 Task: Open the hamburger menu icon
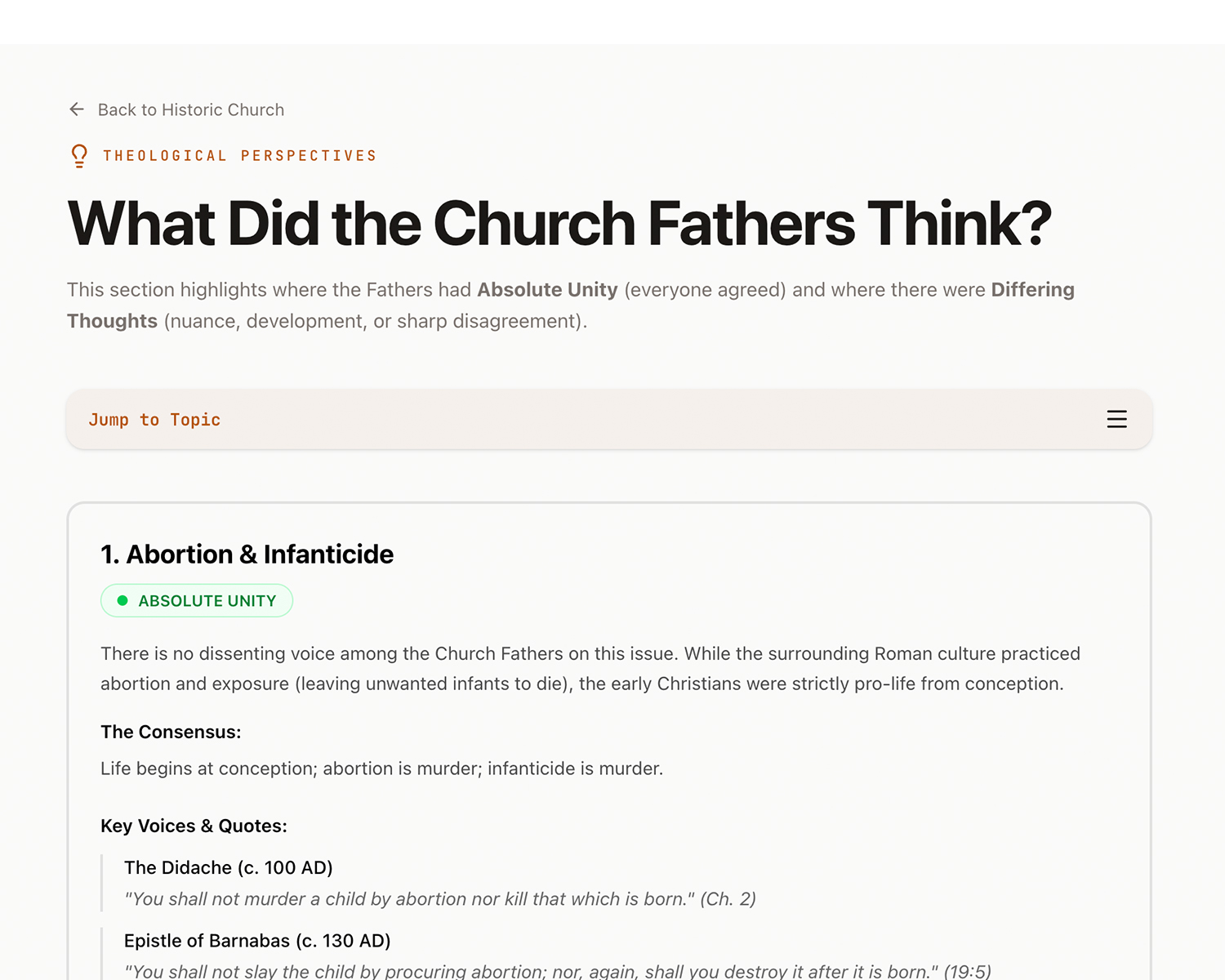(1116, 419)
